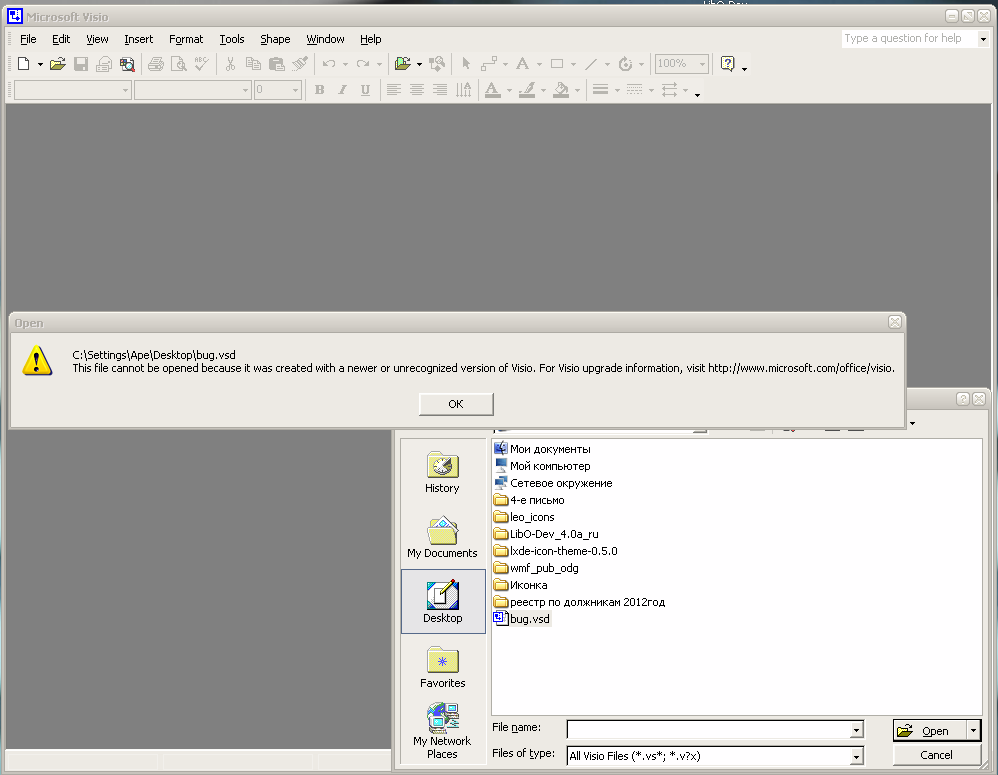
Task: Click the Cut scissors icon
Action: tap(230, 64)
